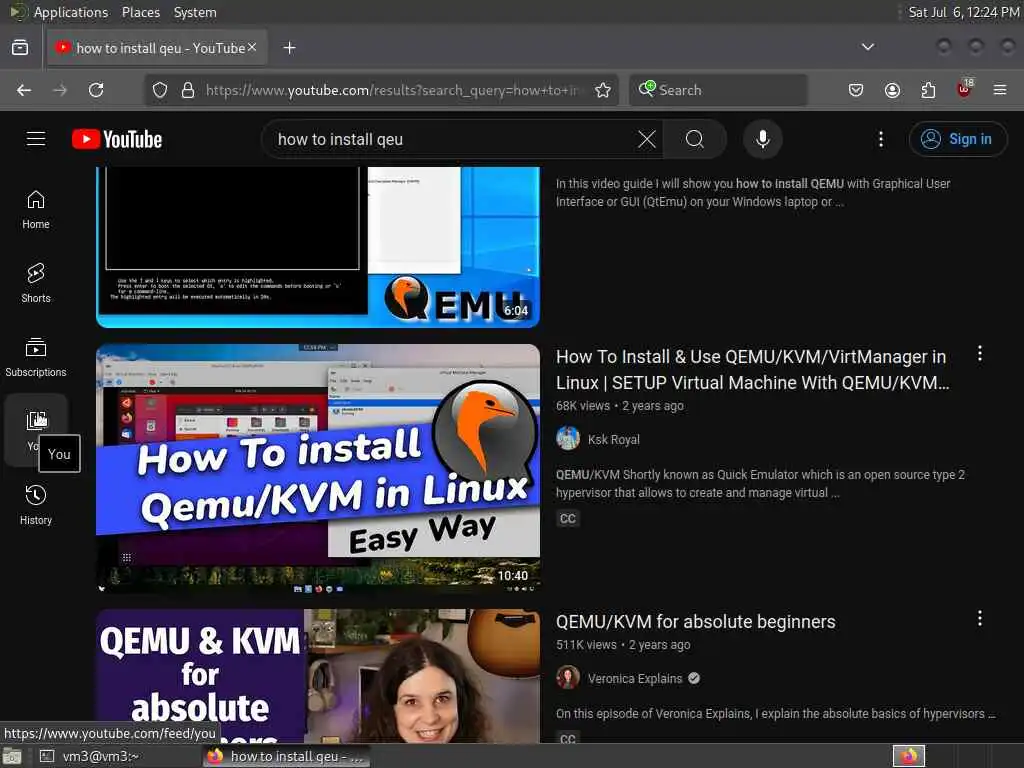Open Firefox tracking protection shield
This screenshot has height=768, width=1024.
click(160, 90)
